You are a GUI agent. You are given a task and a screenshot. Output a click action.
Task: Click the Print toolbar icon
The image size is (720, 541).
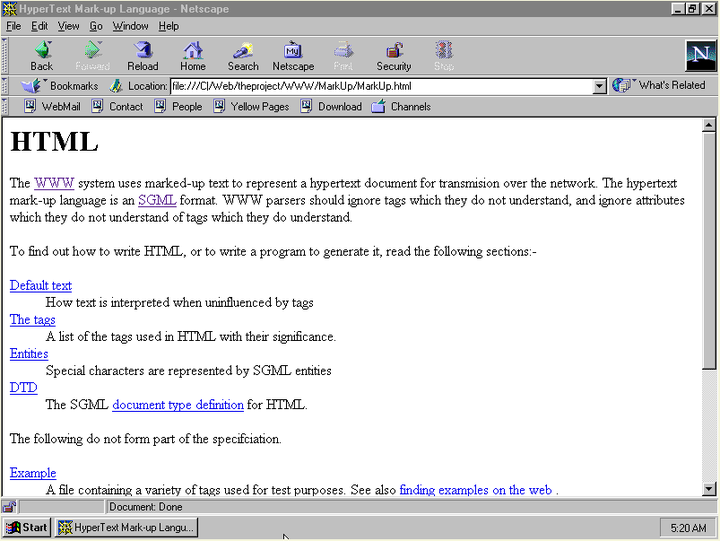click(343, 56)
